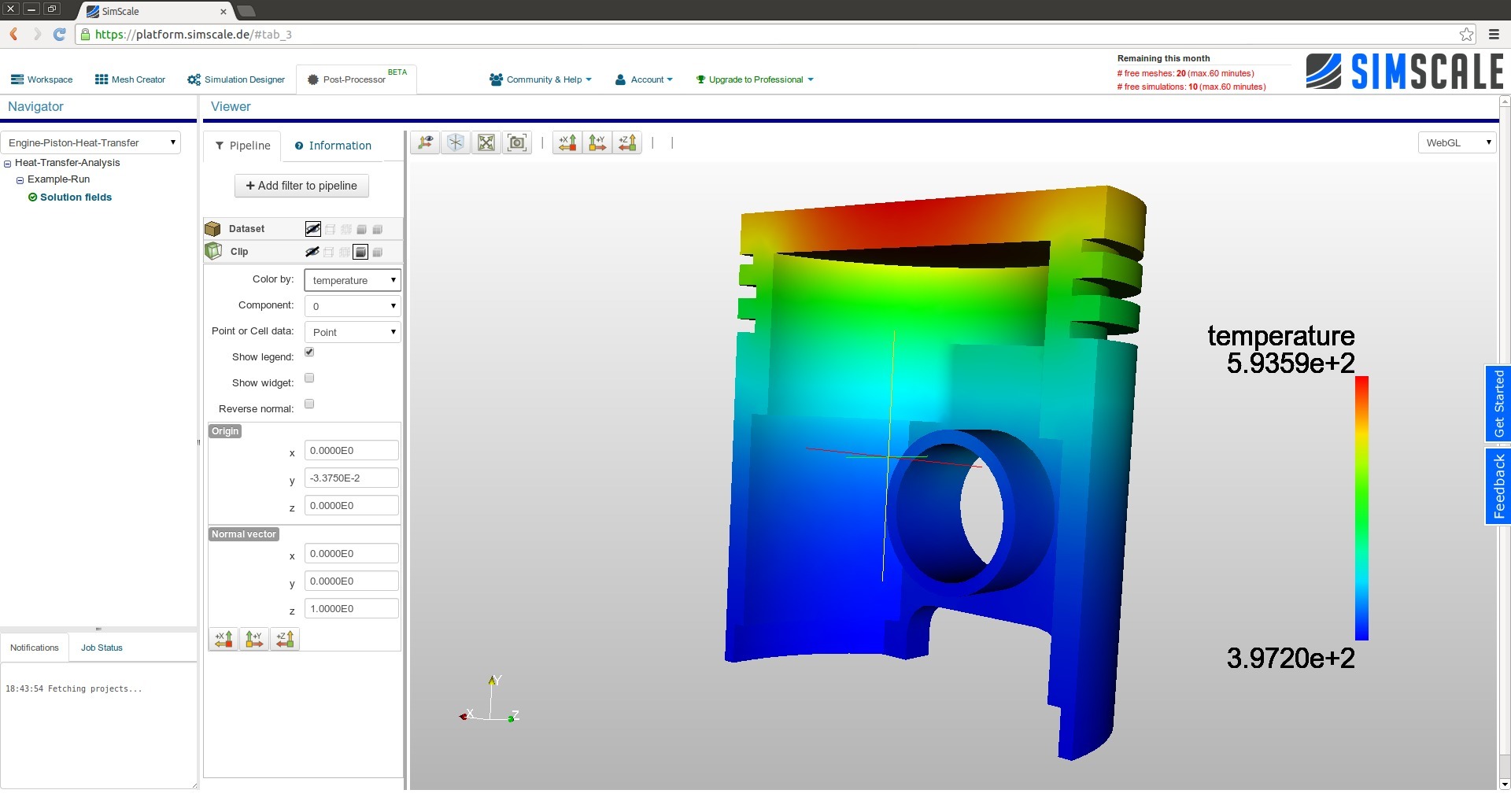The width and height of the screenshot is (1511, 812).
Task: Click Add filter to pipeline
Action: tap(301, 186)
